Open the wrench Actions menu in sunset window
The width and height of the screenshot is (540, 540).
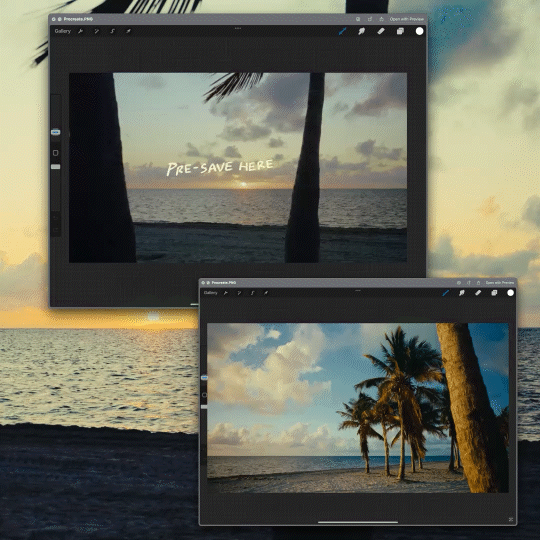point(81,31)
